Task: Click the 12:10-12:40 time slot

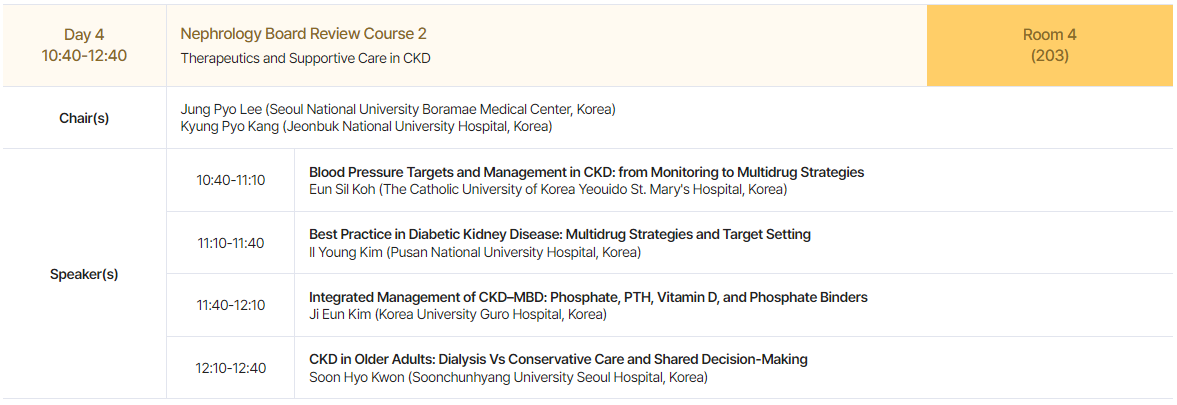Action: [230, 368]
